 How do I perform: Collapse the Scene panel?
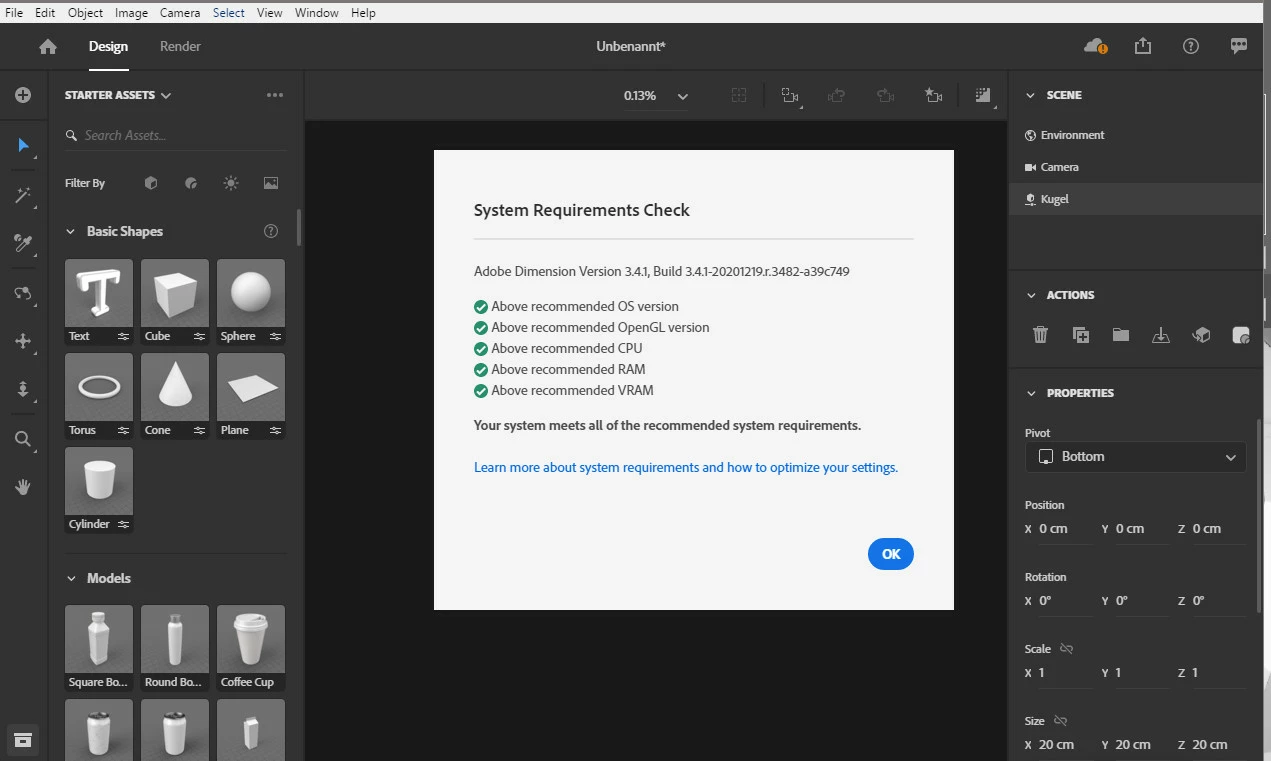[x=1032, y=95]
